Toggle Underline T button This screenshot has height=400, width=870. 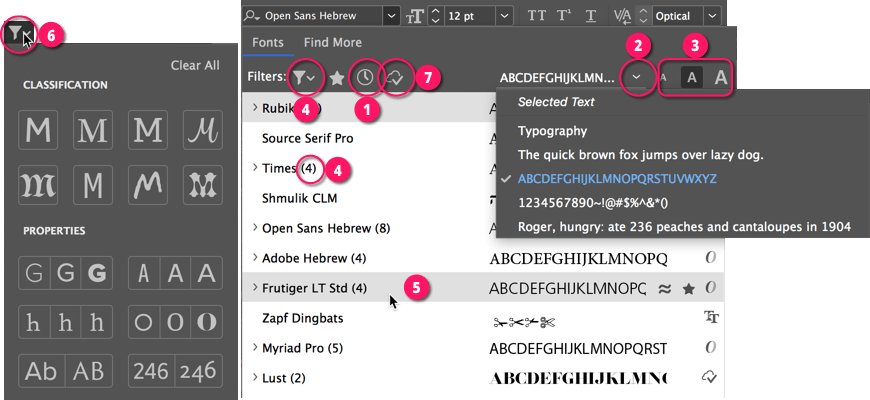click(590, 16)
